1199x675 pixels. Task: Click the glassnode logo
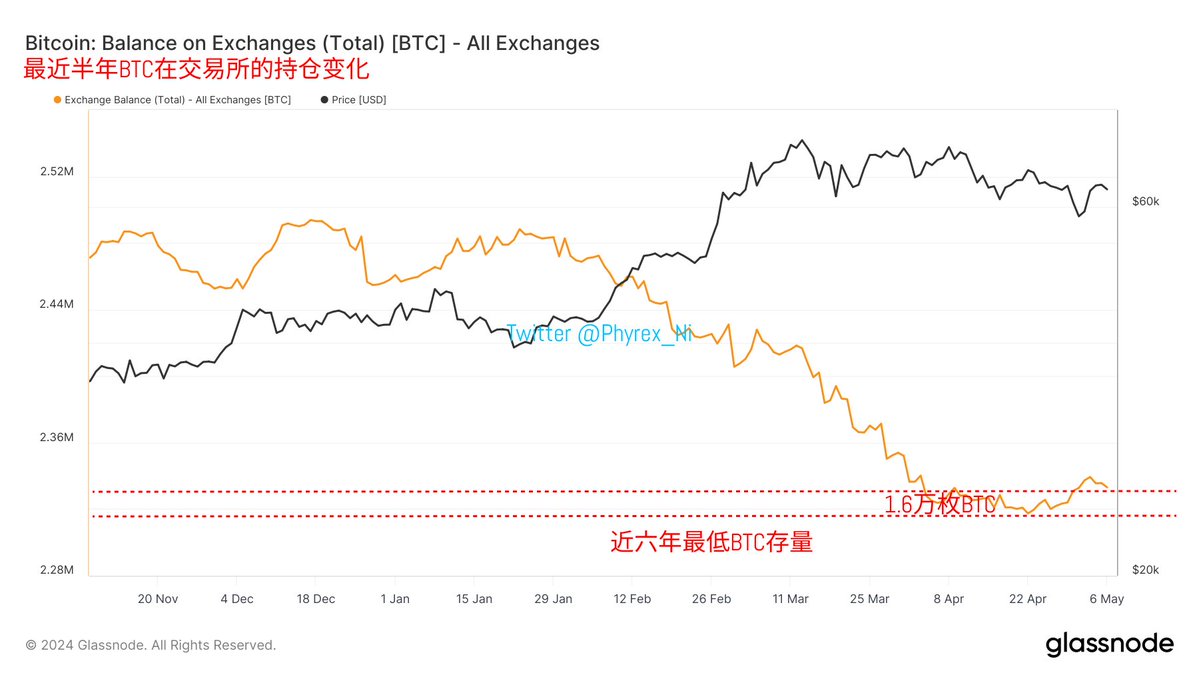pos(1109,644)
